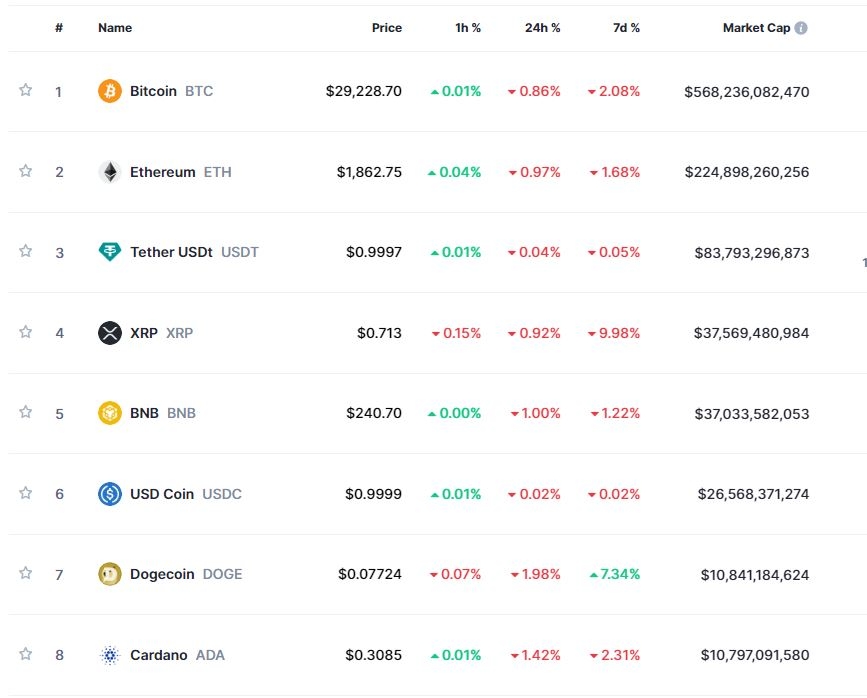Sort by the 24h % column header
867x698 pixels.
[x=542, y=28]
